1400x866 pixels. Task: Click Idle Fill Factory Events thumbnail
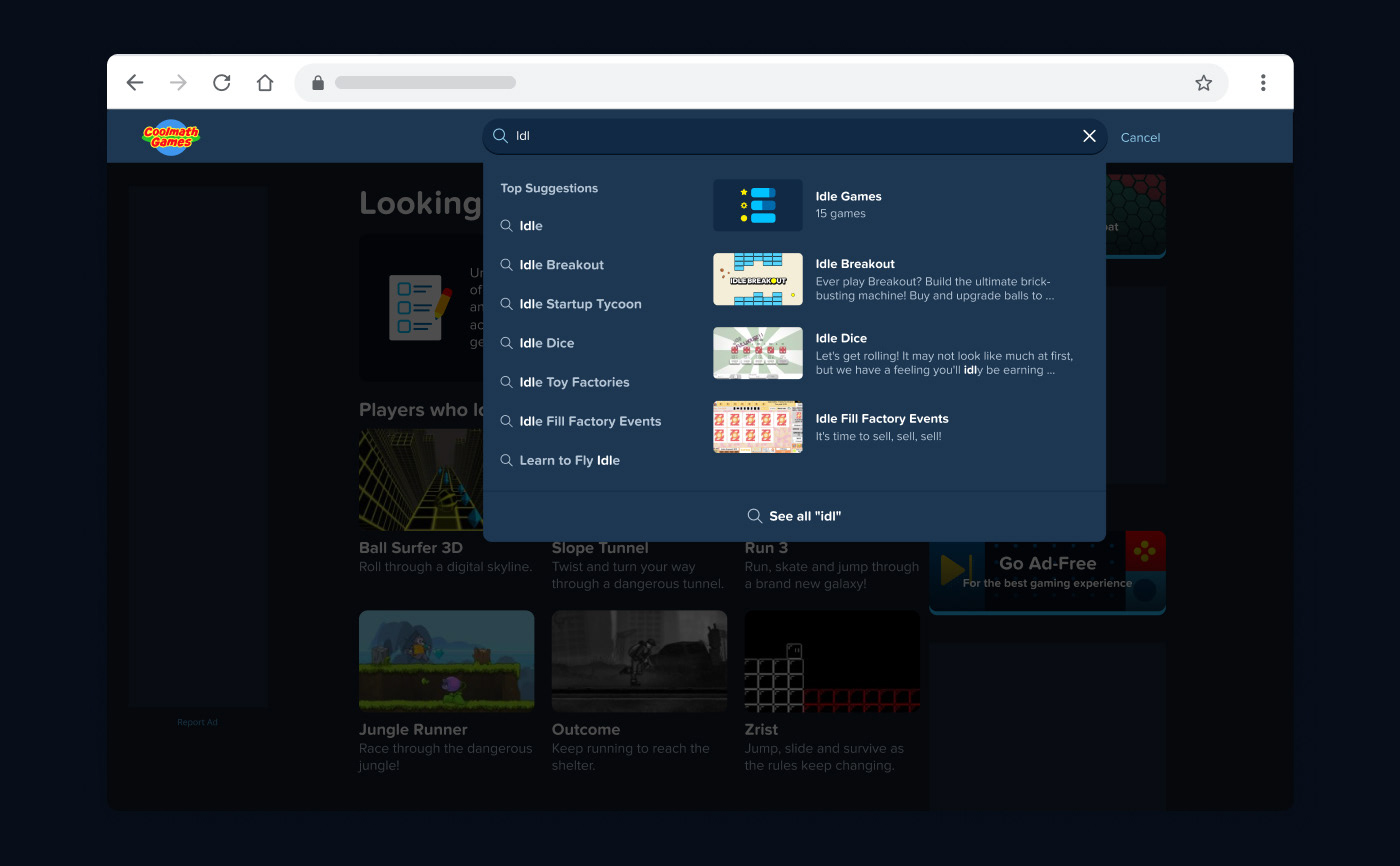tap(758, 427)
